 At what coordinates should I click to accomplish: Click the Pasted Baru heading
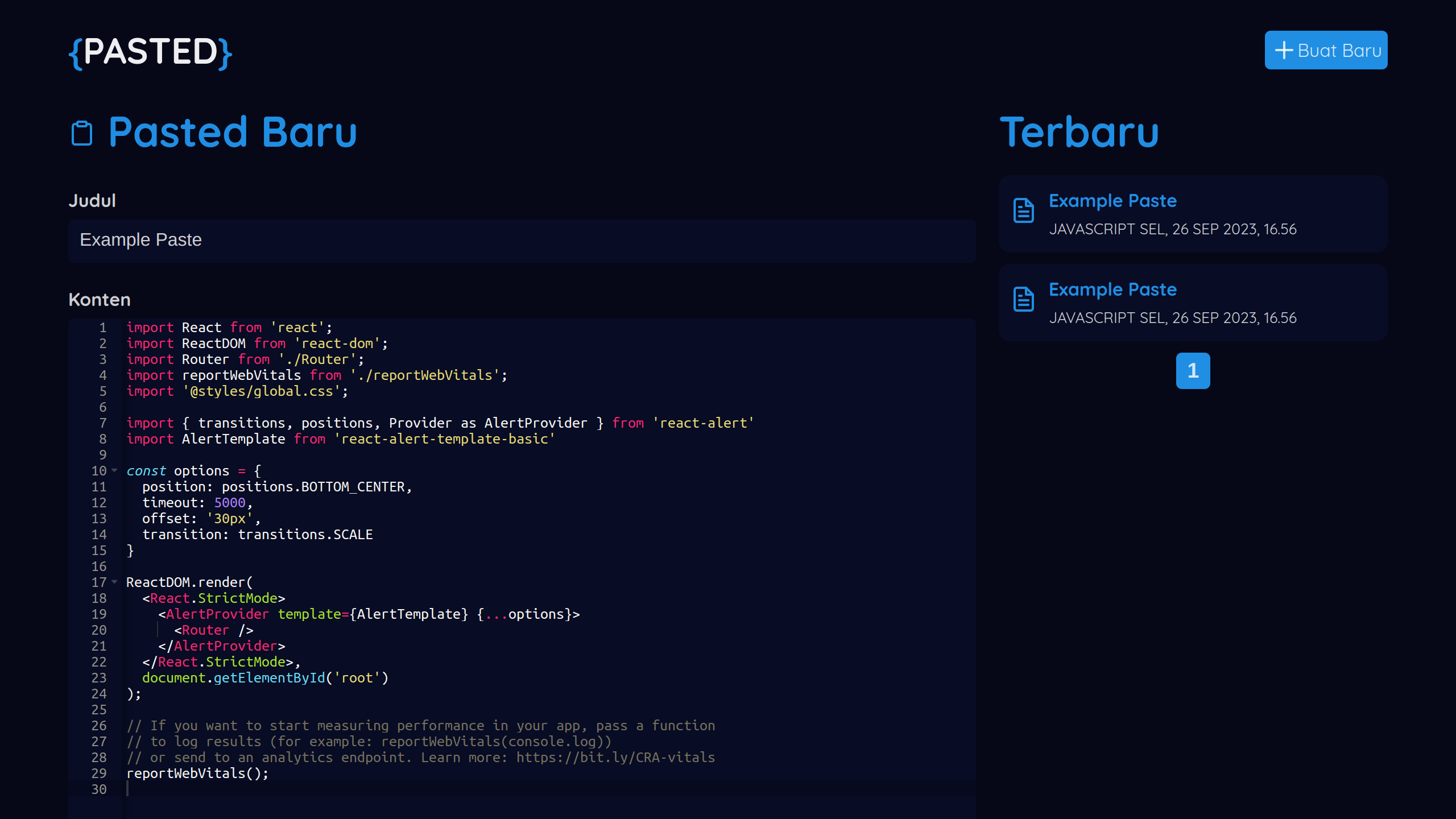[233, 132]
